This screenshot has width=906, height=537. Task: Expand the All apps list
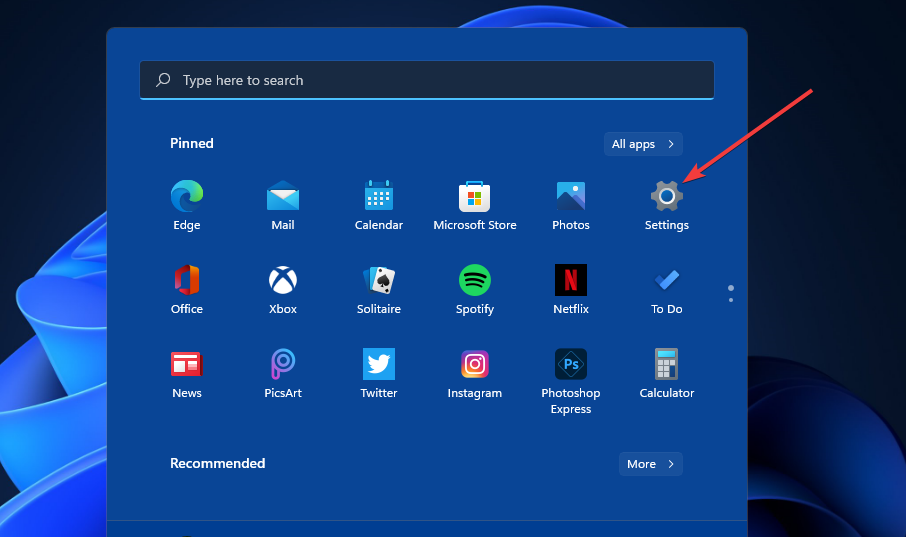click(643, 144)
